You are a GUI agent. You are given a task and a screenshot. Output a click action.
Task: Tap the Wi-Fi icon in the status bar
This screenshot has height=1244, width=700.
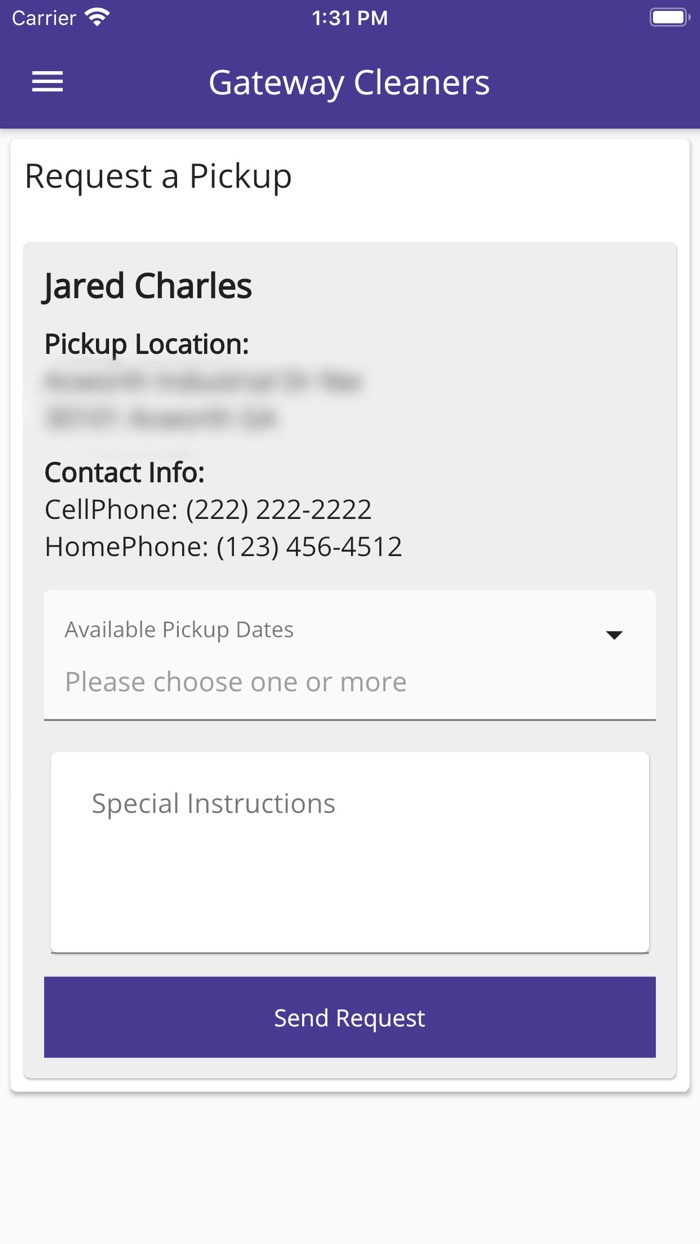coord(96,16)
